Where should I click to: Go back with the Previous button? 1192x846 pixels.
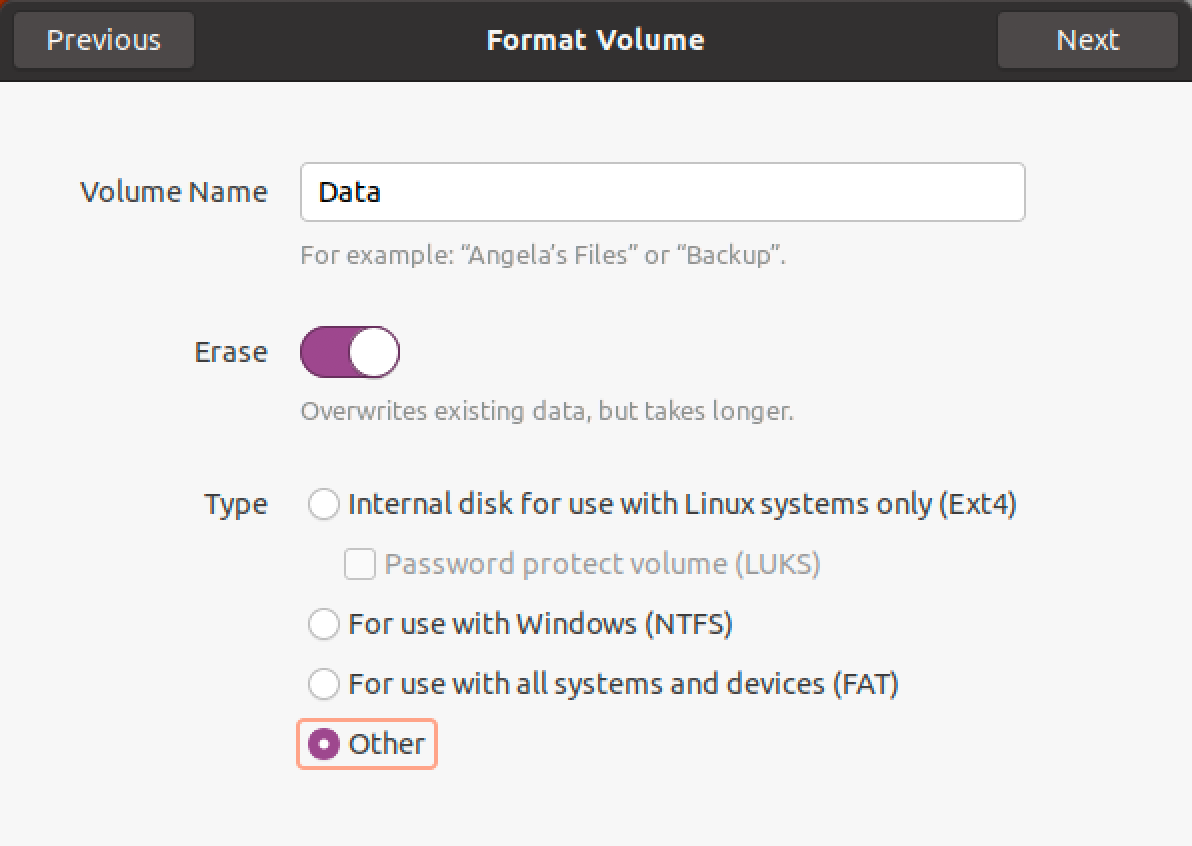point(103,40)
